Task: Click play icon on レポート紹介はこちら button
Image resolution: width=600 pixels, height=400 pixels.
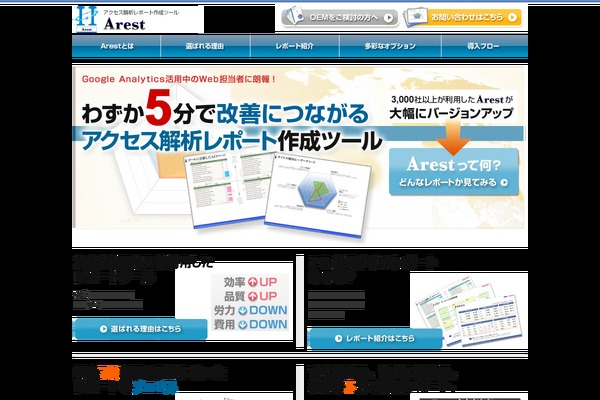Action: point(338,338)
